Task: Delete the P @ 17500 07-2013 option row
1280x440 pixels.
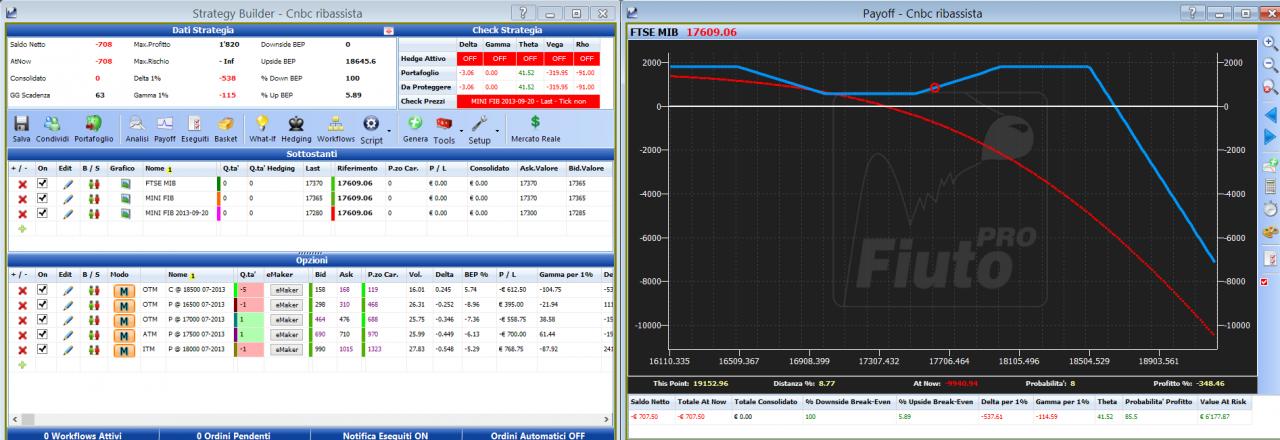Action: 22,335
